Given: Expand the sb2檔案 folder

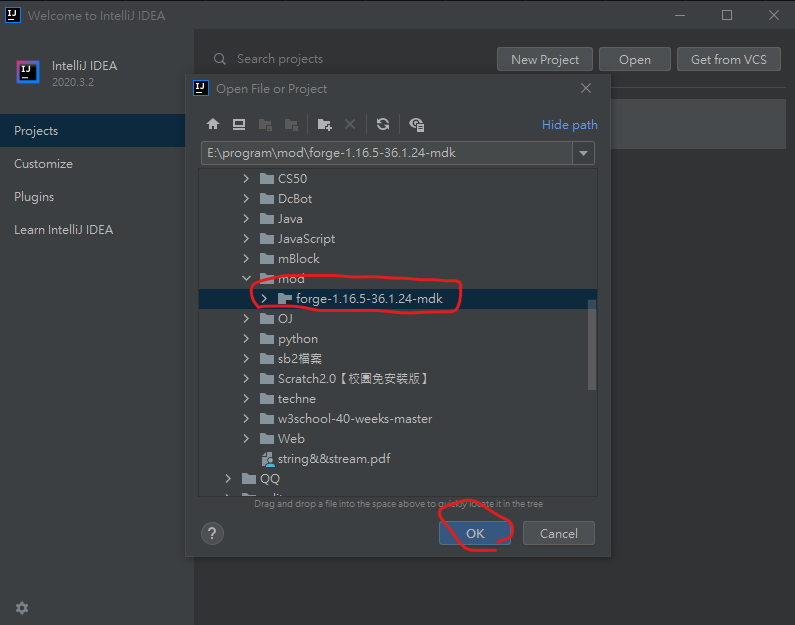Looking at the screenshot, I should 246,358.
